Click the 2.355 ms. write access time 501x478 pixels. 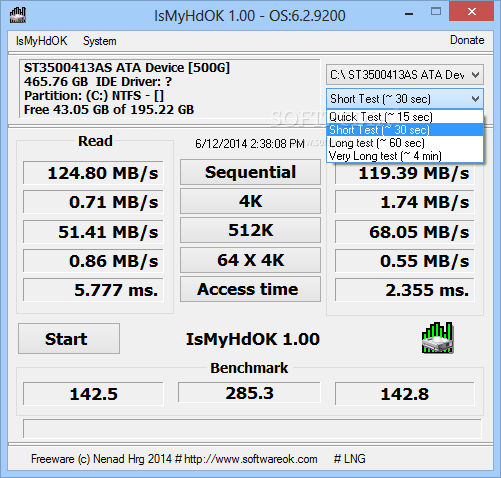pyautogui.click(x=405, y=290)
